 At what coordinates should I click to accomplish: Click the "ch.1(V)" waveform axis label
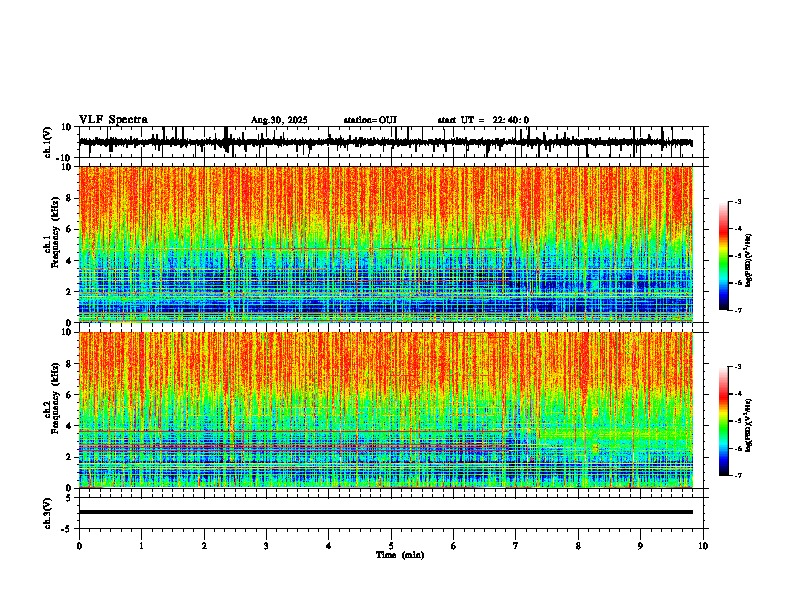[x=48, y=142]
